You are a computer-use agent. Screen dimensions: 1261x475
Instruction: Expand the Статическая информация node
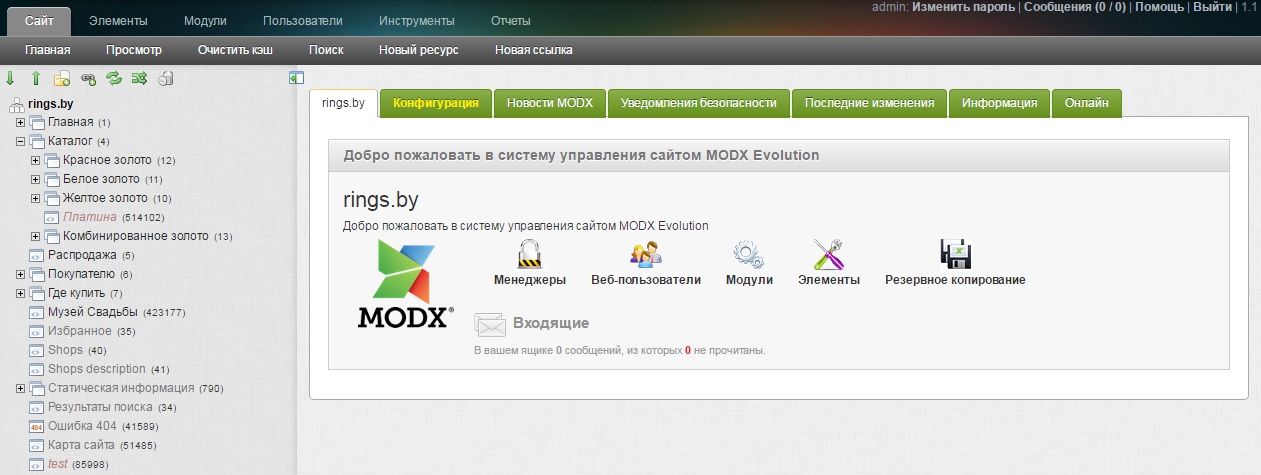tap(21, 388)
